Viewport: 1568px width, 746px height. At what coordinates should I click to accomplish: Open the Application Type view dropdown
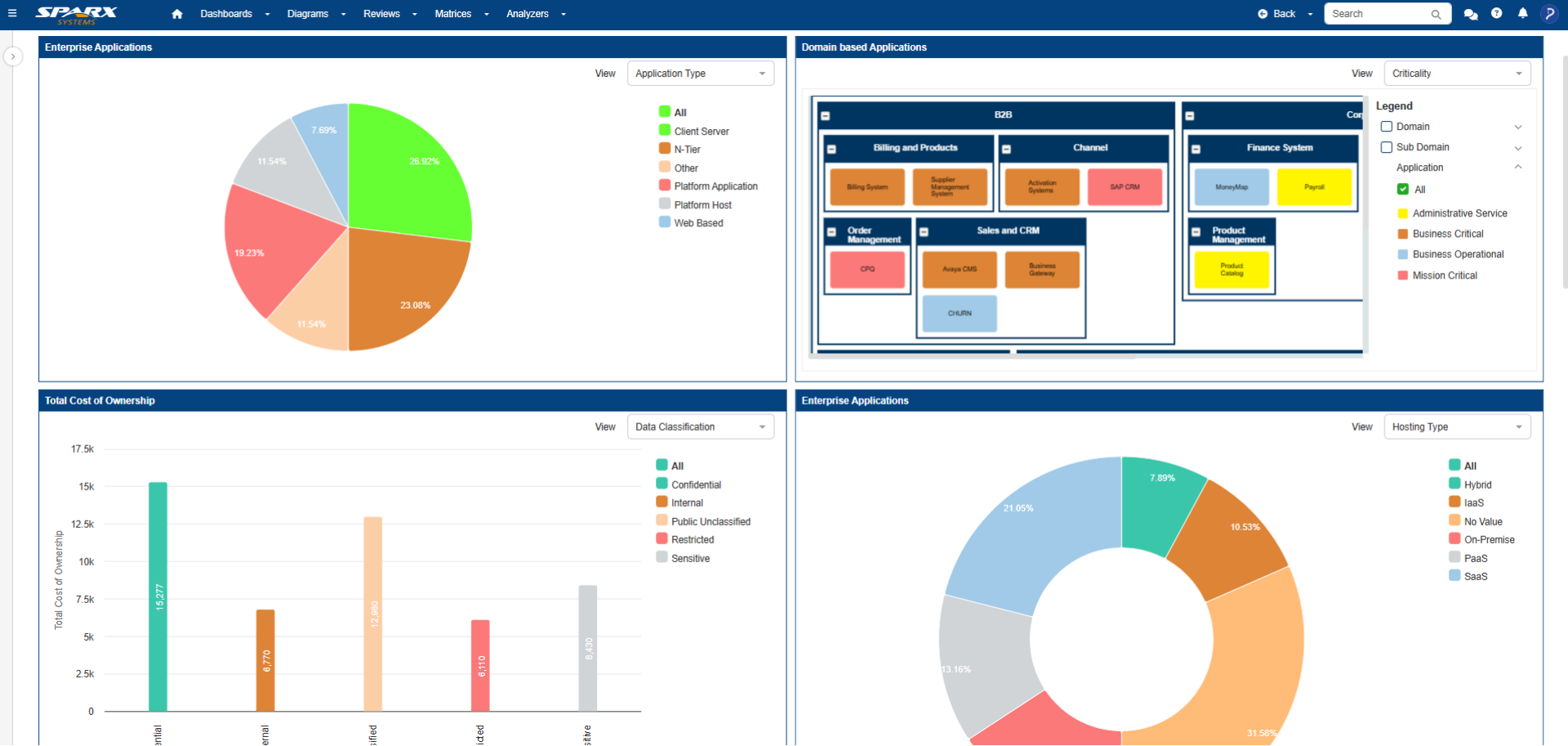click(700, 73)
